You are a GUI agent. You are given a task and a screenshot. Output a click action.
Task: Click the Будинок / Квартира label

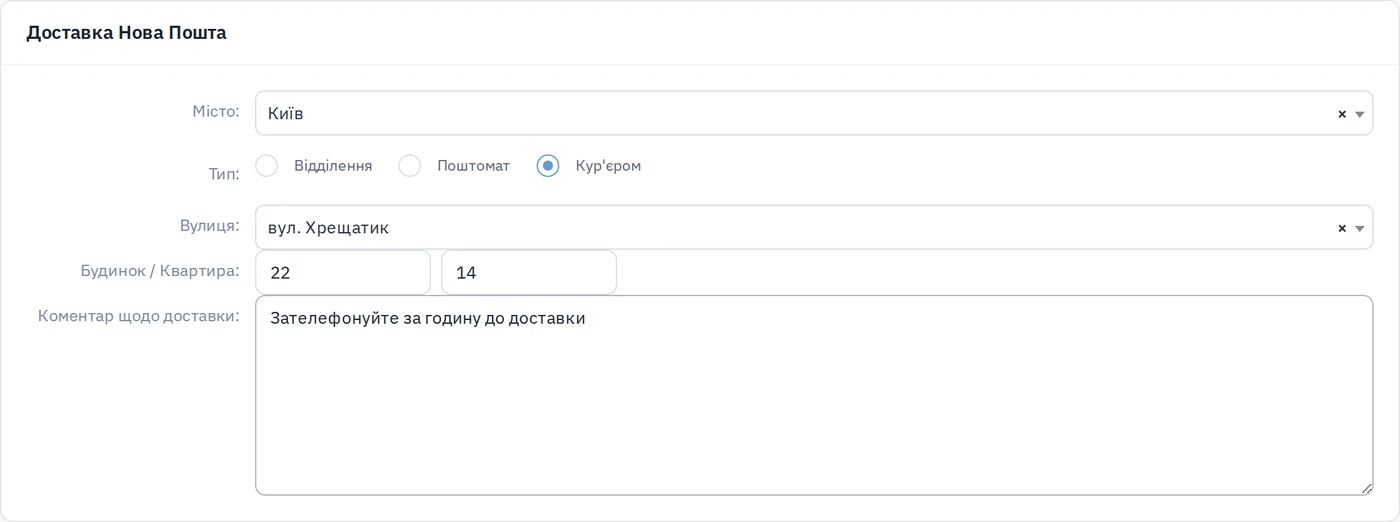[160, 270]
